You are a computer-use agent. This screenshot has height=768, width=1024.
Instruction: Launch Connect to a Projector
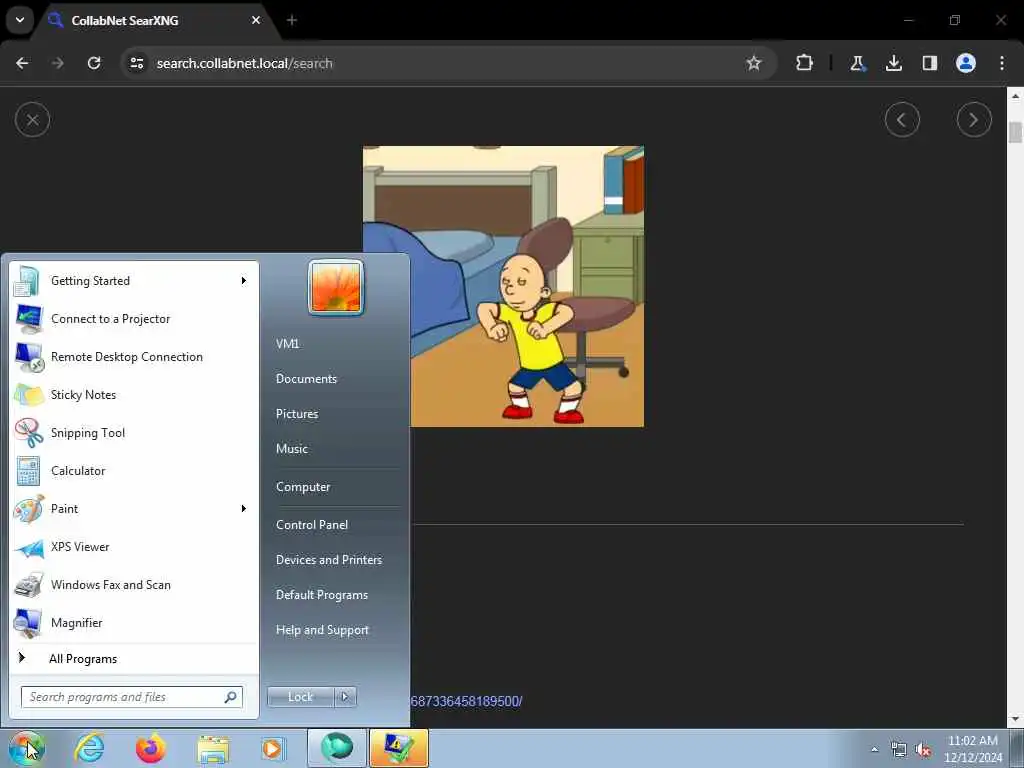point(134,319)
